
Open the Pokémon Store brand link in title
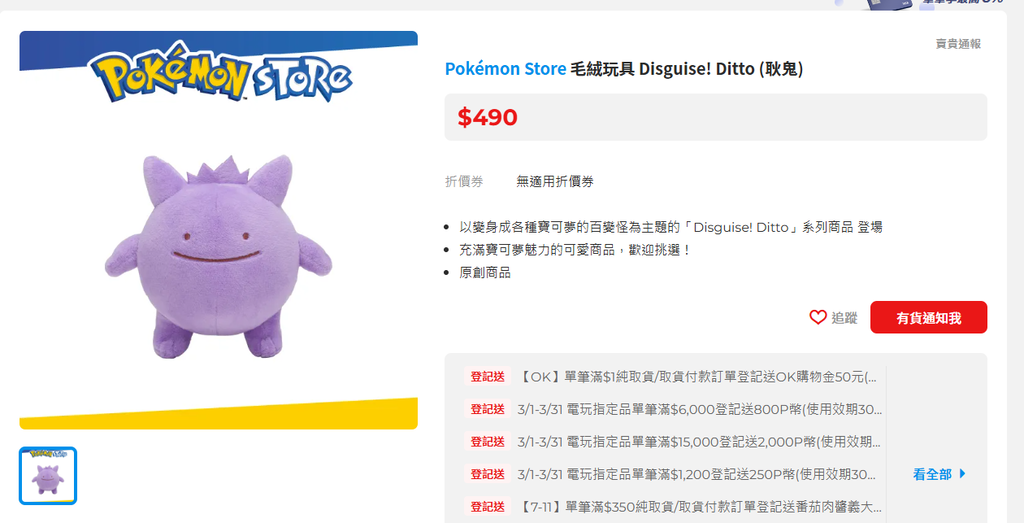click(x=505, y=69)
